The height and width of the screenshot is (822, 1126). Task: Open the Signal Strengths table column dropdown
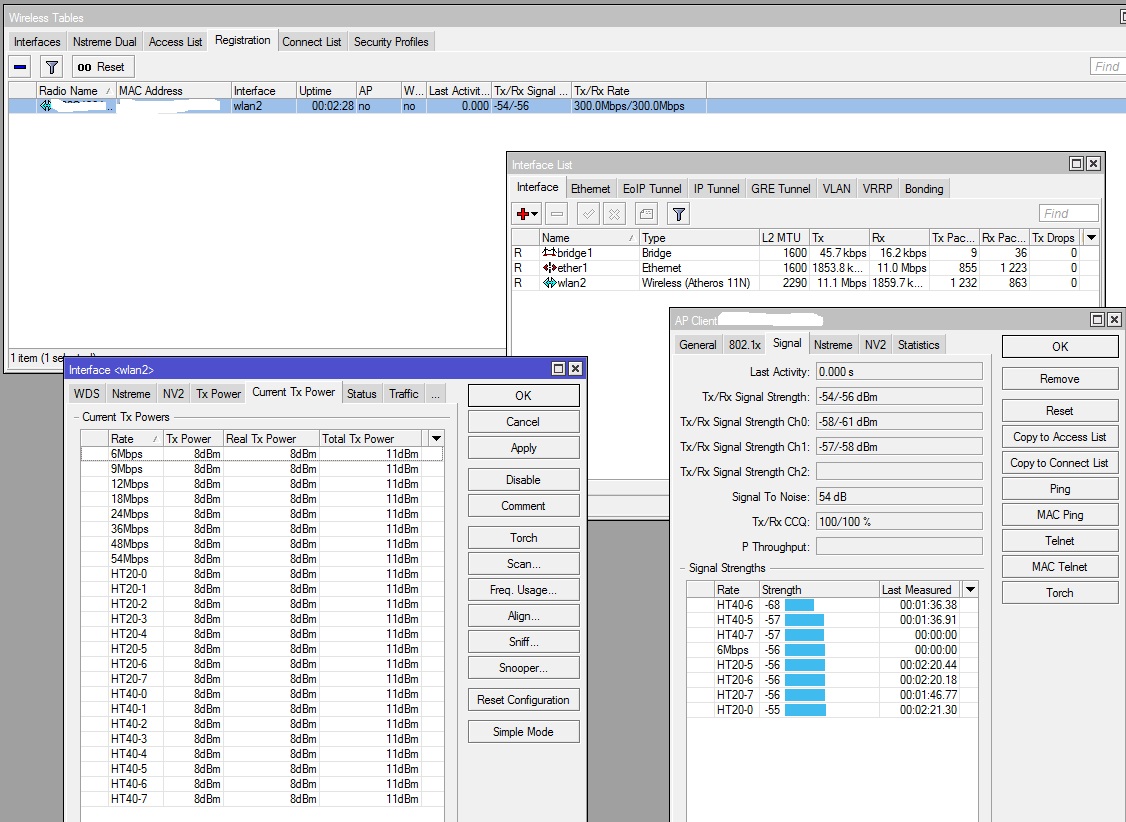970,590
